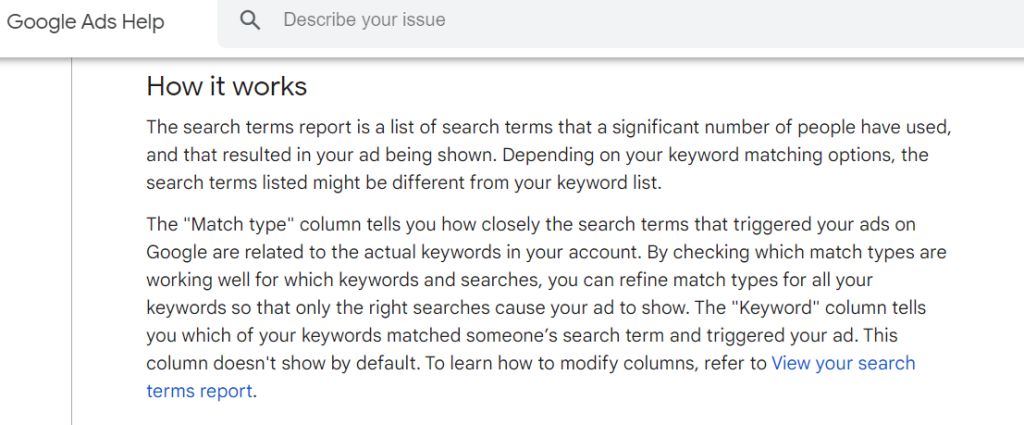Follow the 'terms report' link on the last line
Screen dimensions: 1024x425
pos(199,391)
